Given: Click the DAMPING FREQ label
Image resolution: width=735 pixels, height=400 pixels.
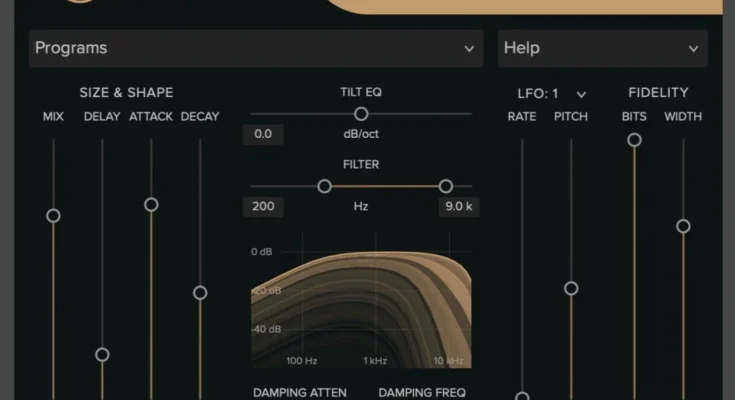Looking at the screenshot, I should (422, 392).
